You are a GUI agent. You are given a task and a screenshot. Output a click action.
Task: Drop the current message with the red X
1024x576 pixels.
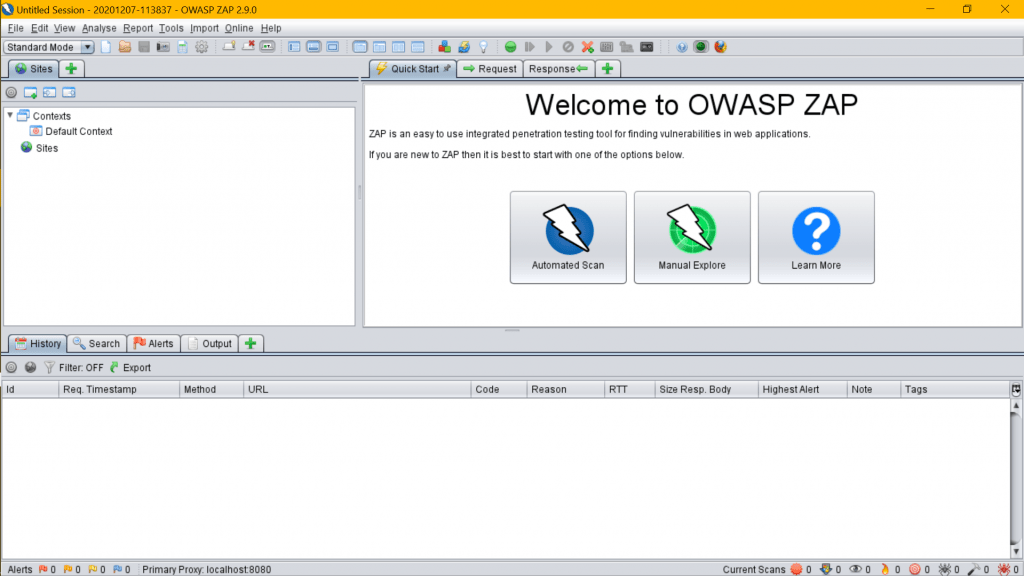point(586,47)
